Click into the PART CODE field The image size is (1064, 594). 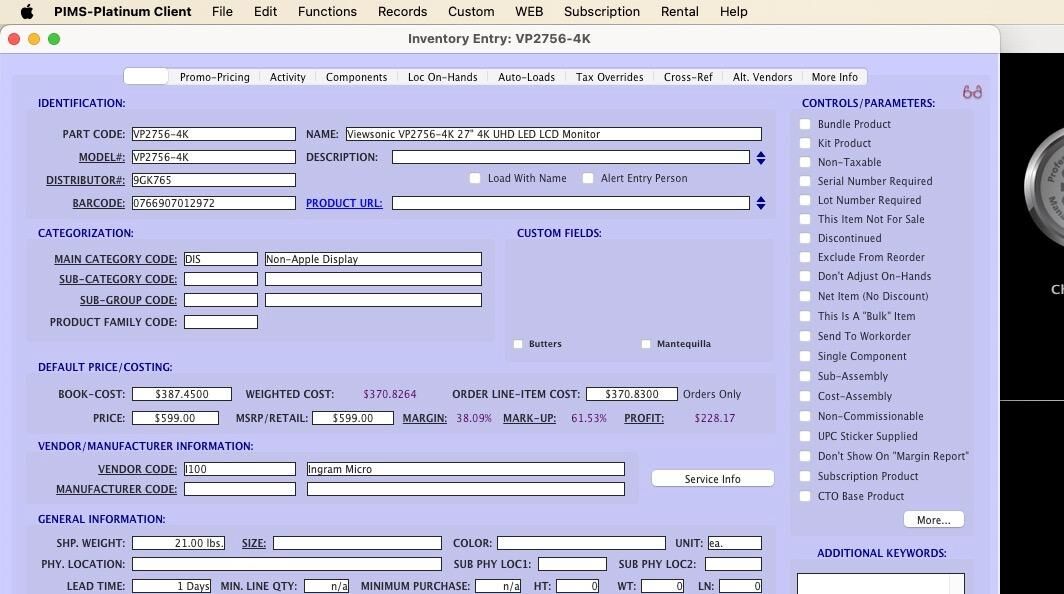tap(214, 134)
